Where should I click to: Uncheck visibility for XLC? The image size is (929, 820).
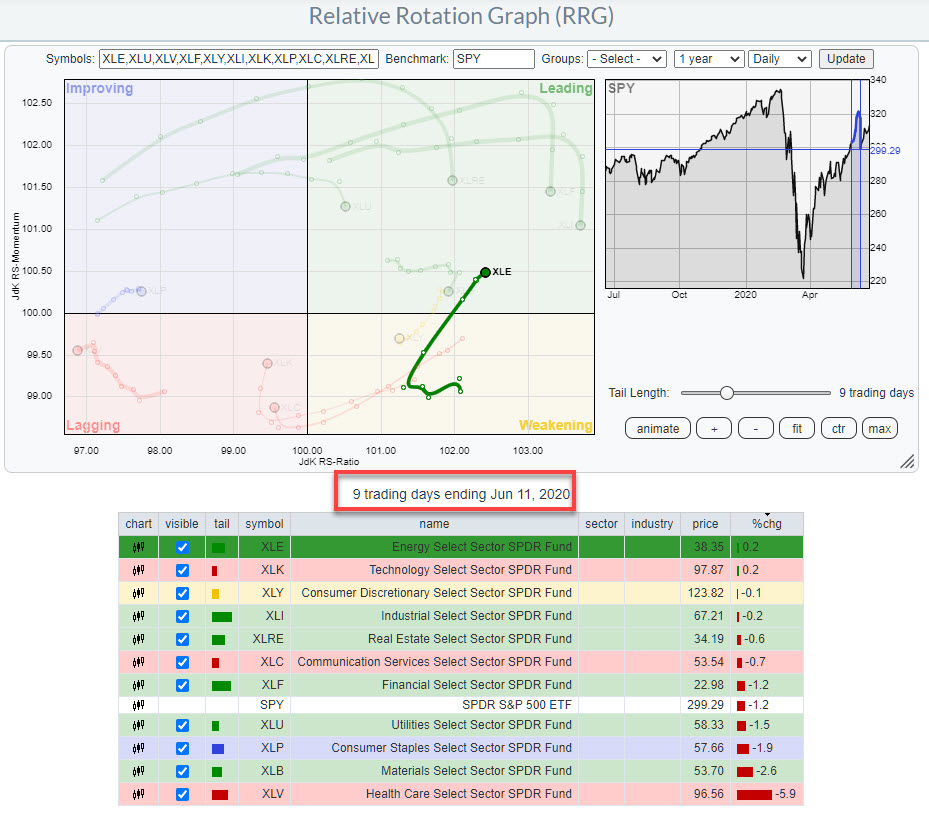click(x=182, y=662)
